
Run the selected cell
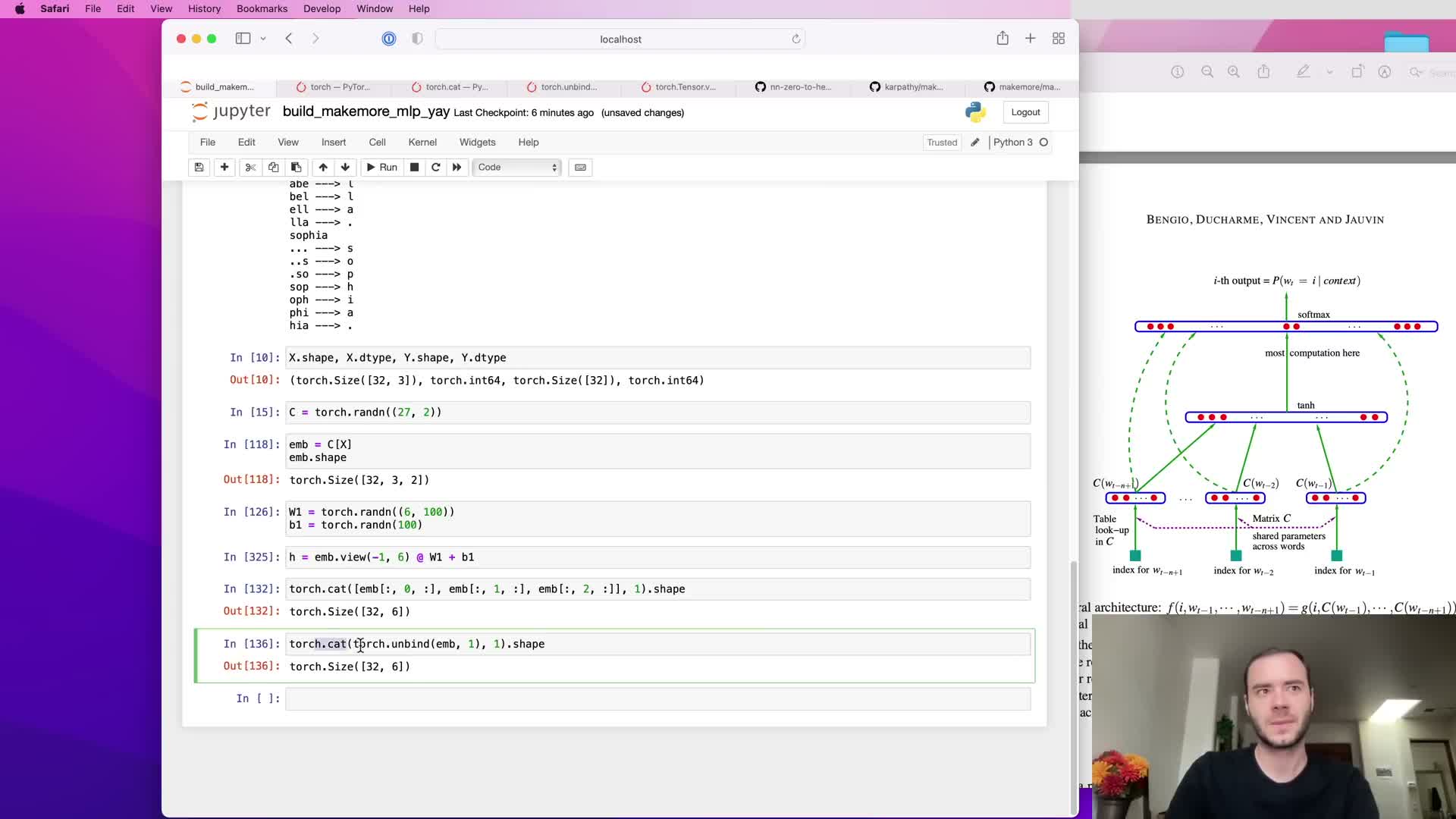tap(381, 168)
